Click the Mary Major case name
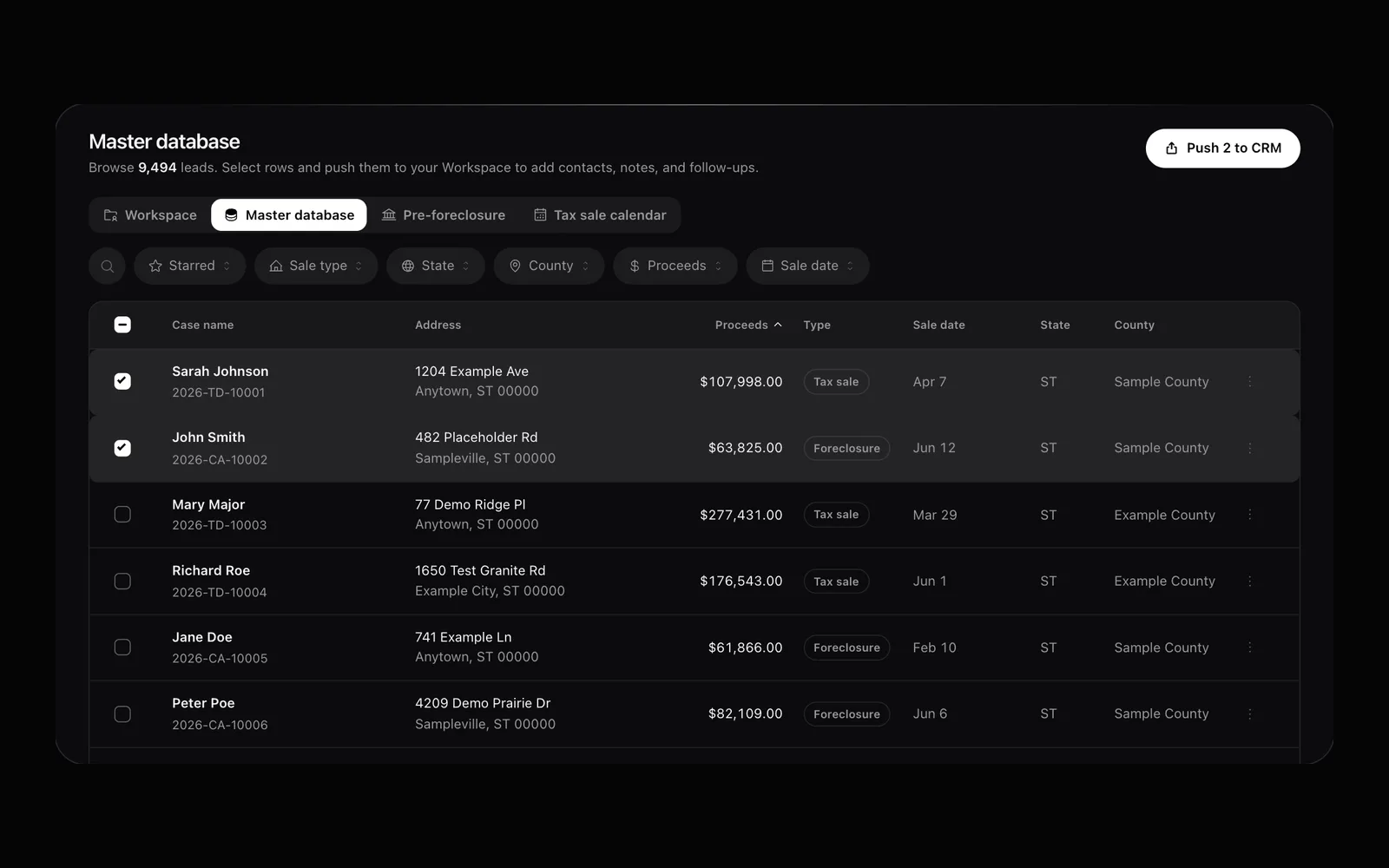This screenshot has height=868, width=1389. point(208,504)
